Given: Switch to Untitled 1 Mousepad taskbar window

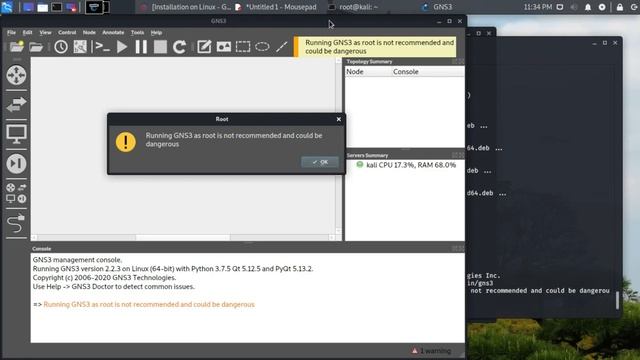Looking at the screenshot, I should point(276,7).
